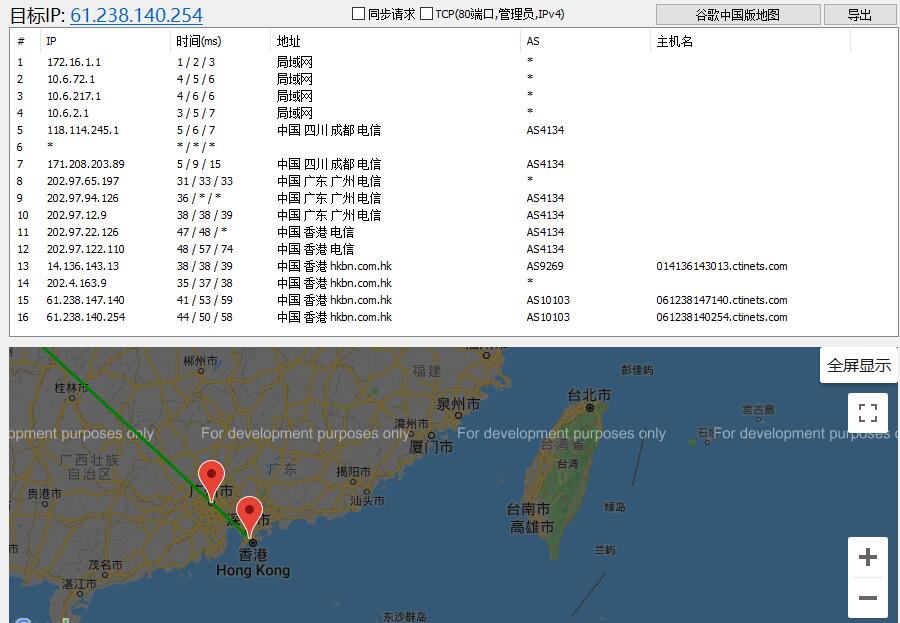Click the 泉州市 label on map
This screenshot has height=623, width=900.
pos(458,404)
